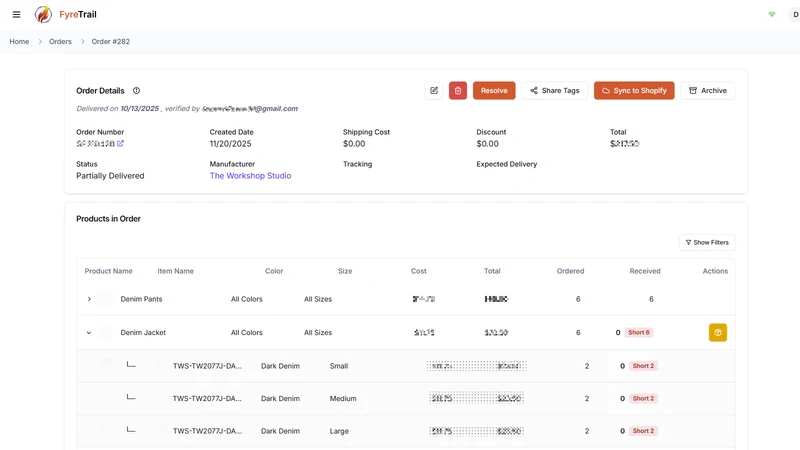The width and height of the screenshot is (800, 450).
Task: Click the Short 6 badge
Action: pyautogui.click(x=639, y=332)
